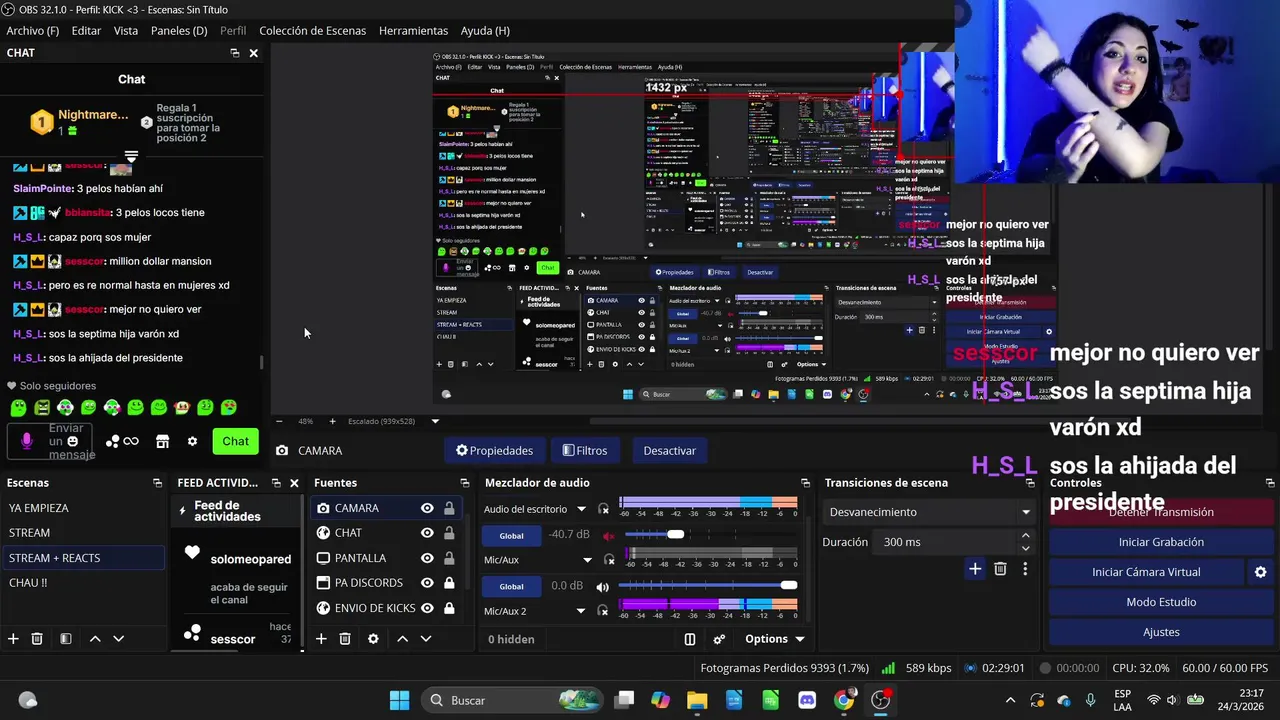This screenshot has height=720, width=1280.
Task: Open virtual camera settings gear icon
Action: (1260, 572)
